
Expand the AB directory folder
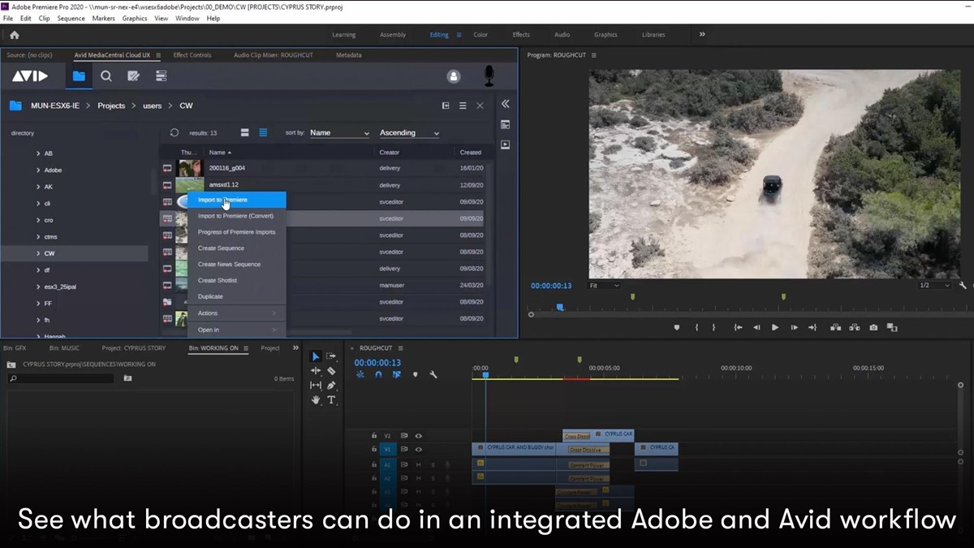(x=38, y=153)
